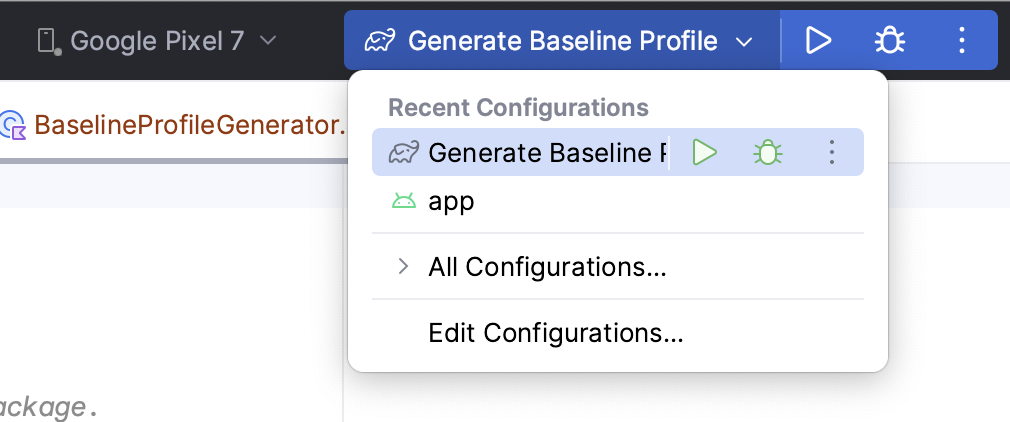Open the more options menu for the Generate Baseline row
This screenshot has height=422, width=1010.
coord(832,153)
